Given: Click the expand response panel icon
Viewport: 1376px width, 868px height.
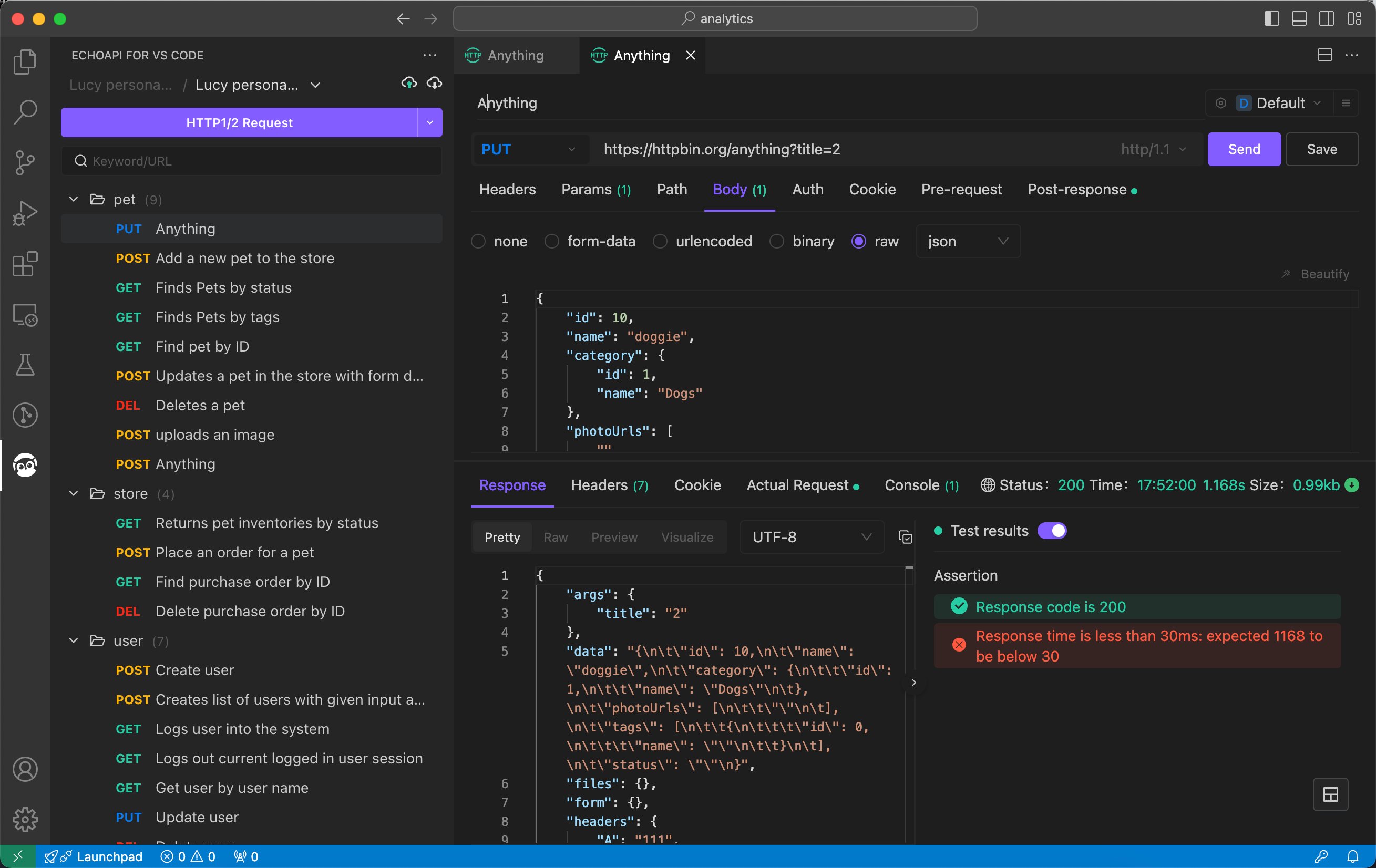Looking at the screenshot, I should 1331,794.
